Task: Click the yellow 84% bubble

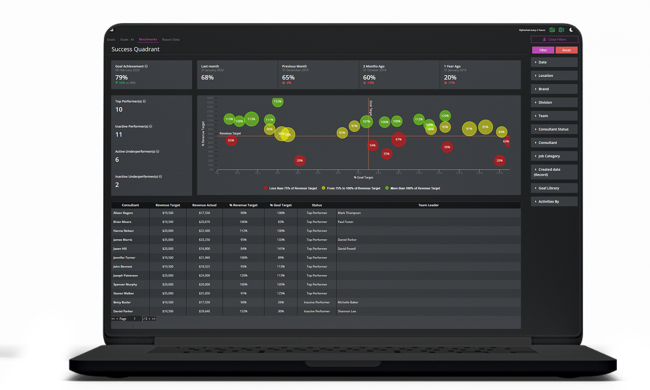Action: point(502,132)
